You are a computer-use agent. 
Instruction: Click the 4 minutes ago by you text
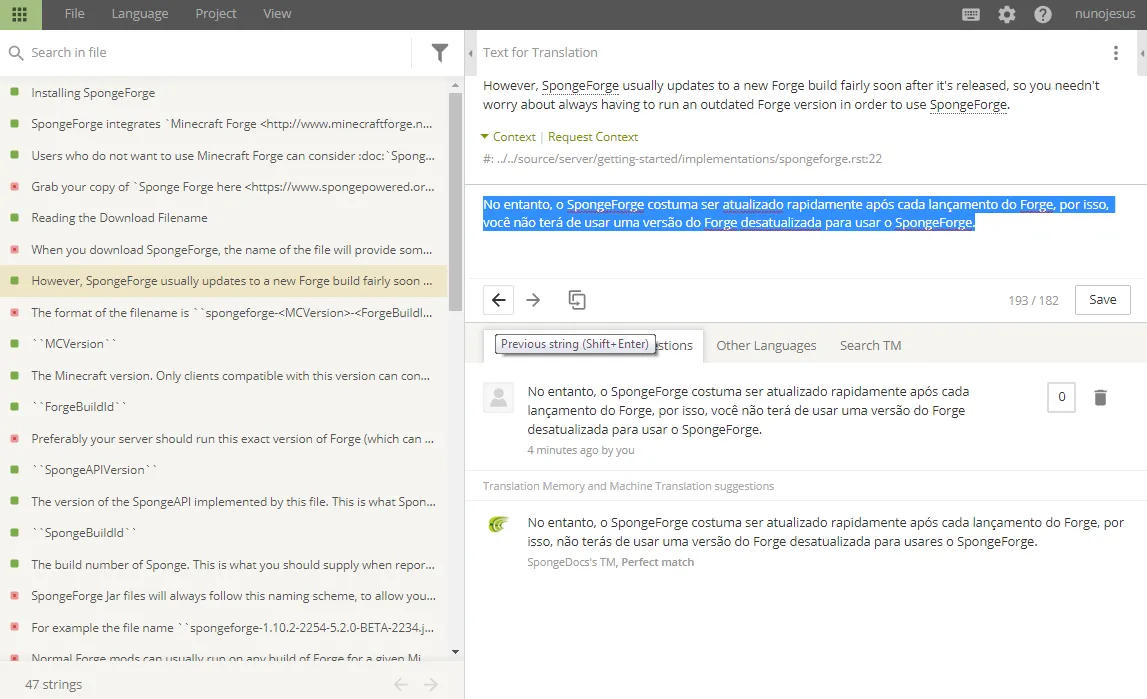pyautogui.click(x=581, y=450)
